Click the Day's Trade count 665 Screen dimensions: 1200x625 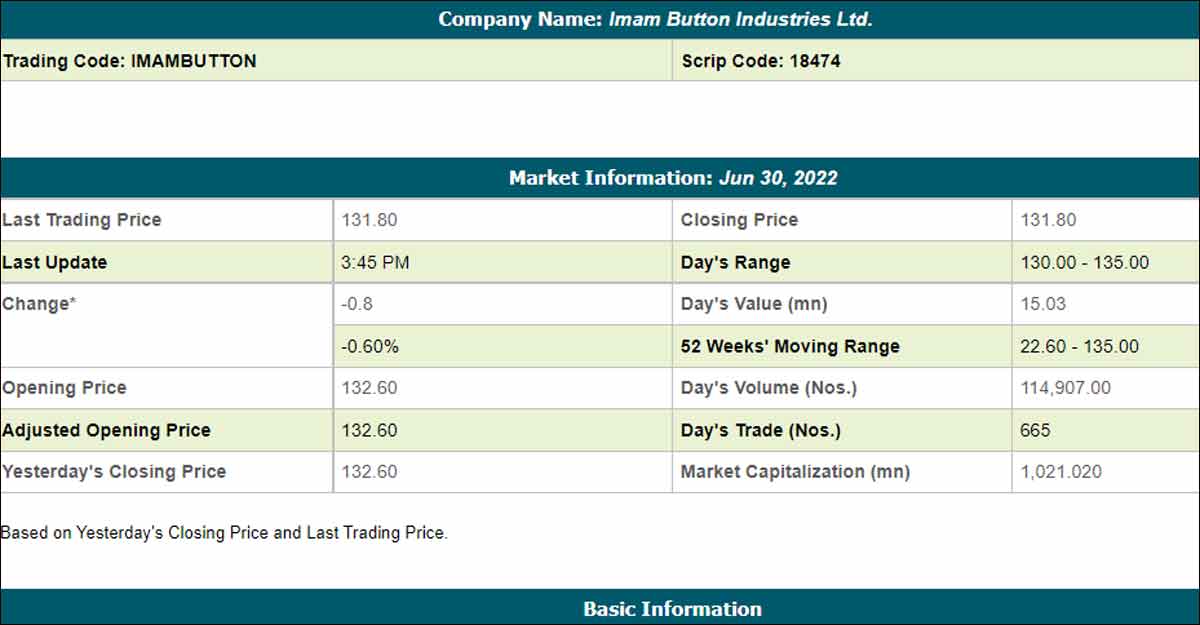(x=1035, y=431)
